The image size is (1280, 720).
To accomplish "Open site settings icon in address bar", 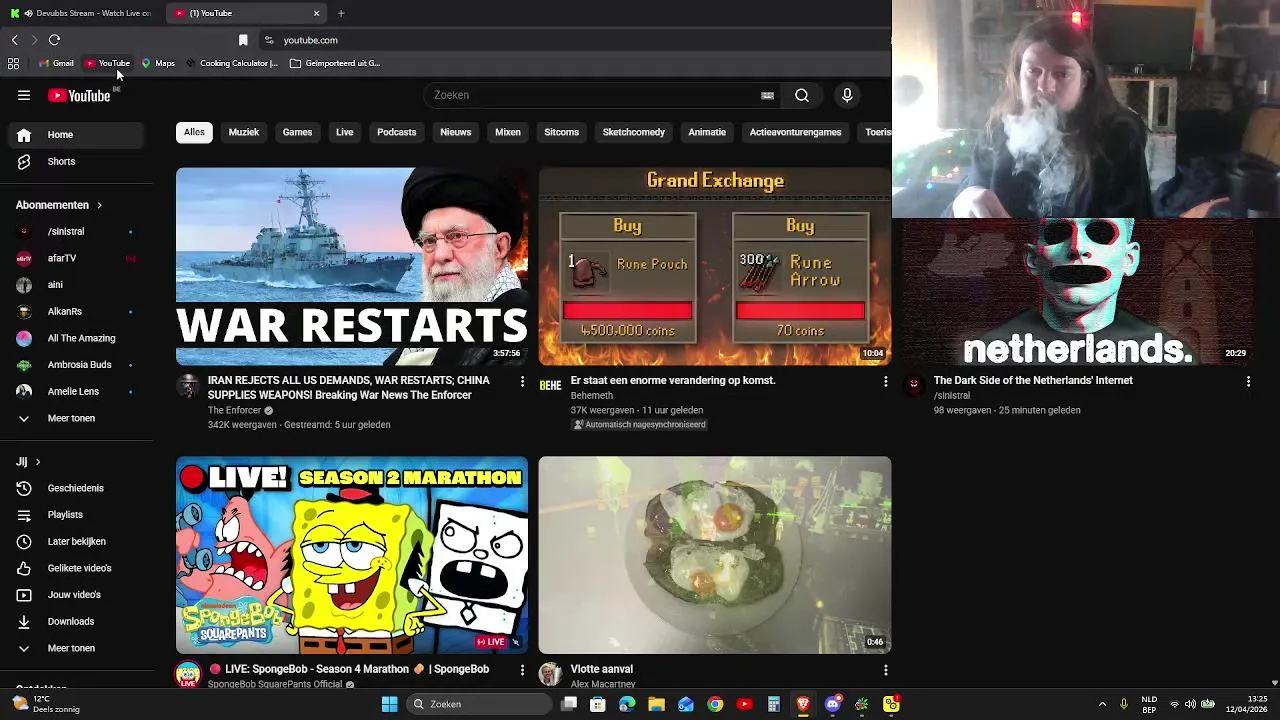I will (268, 40).
